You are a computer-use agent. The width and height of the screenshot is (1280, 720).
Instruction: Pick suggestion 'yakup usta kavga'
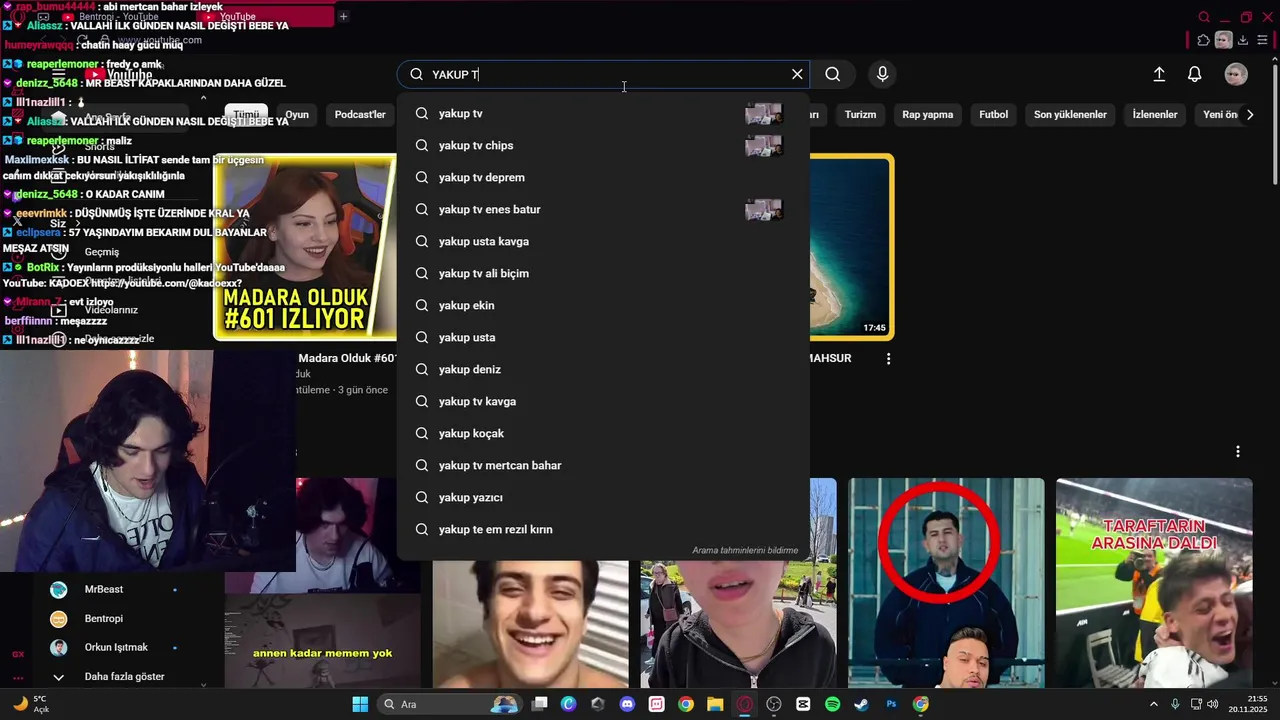(x=603, y=241)
